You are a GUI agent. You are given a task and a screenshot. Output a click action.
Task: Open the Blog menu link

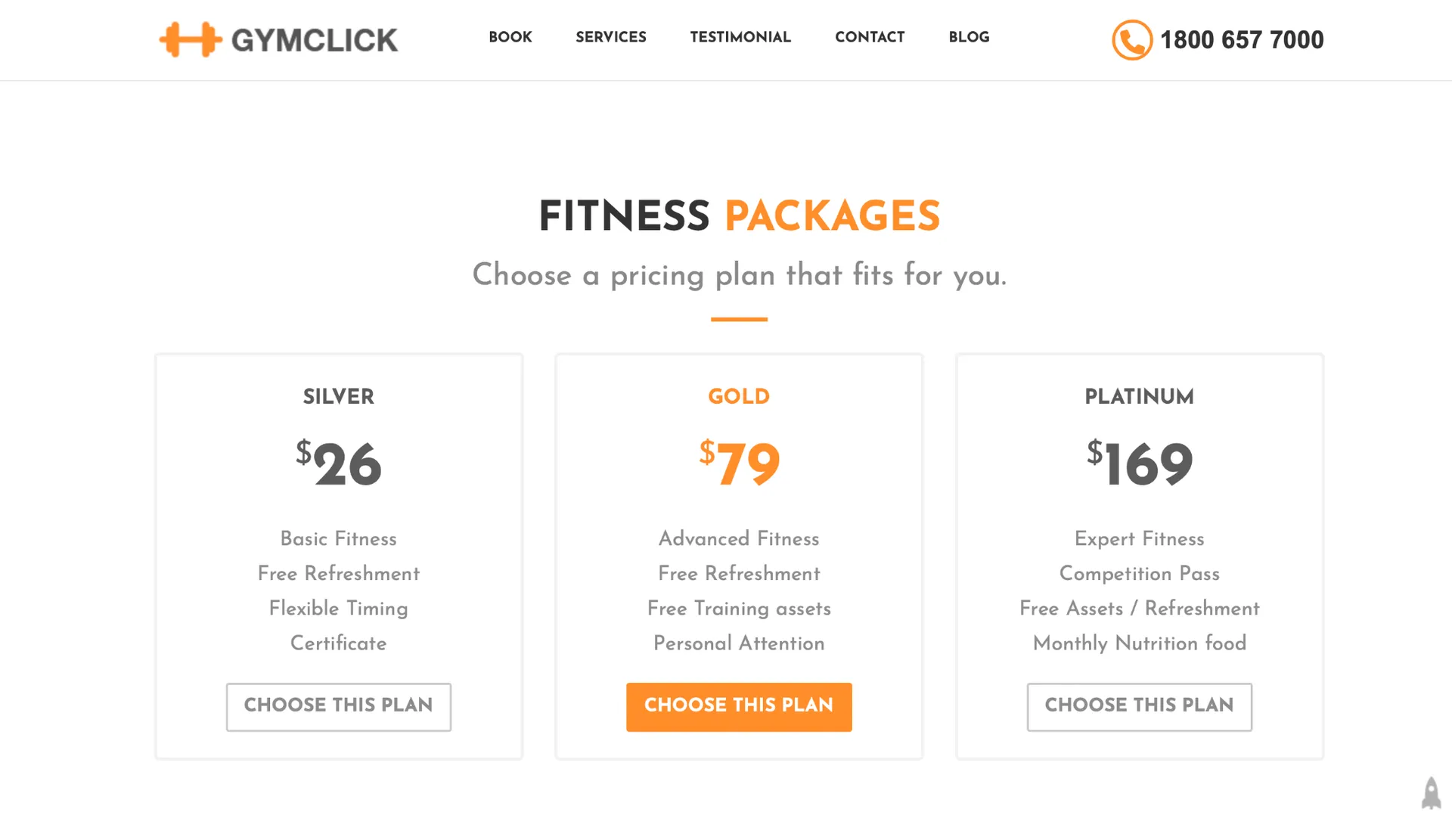(969, 37)
